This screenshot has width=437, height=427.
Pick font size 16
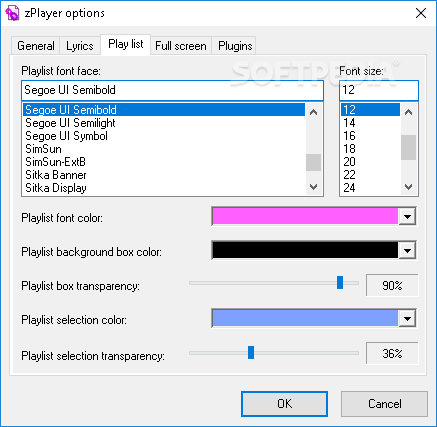point(370,136)
